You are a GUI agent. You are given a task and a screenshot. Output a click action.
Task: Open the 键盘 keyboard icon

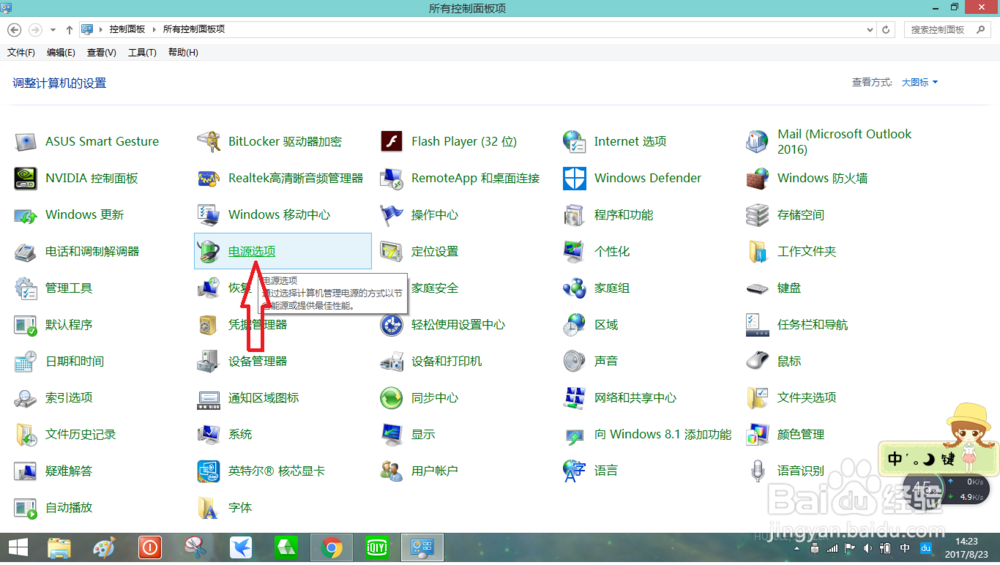click(757, 288)
